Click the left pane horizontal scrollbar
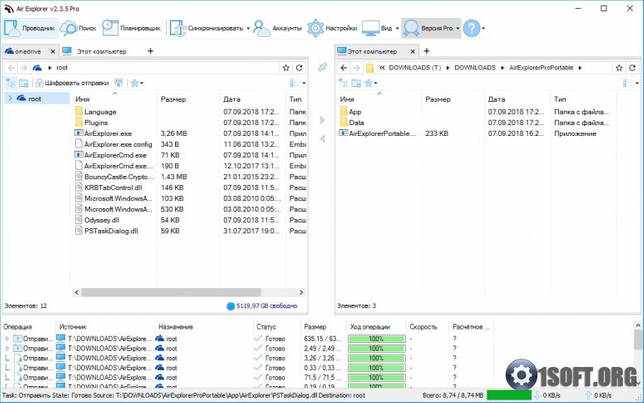Image resolution: width=644 pixels, height=403 pixels. click(x=171, y=292)
